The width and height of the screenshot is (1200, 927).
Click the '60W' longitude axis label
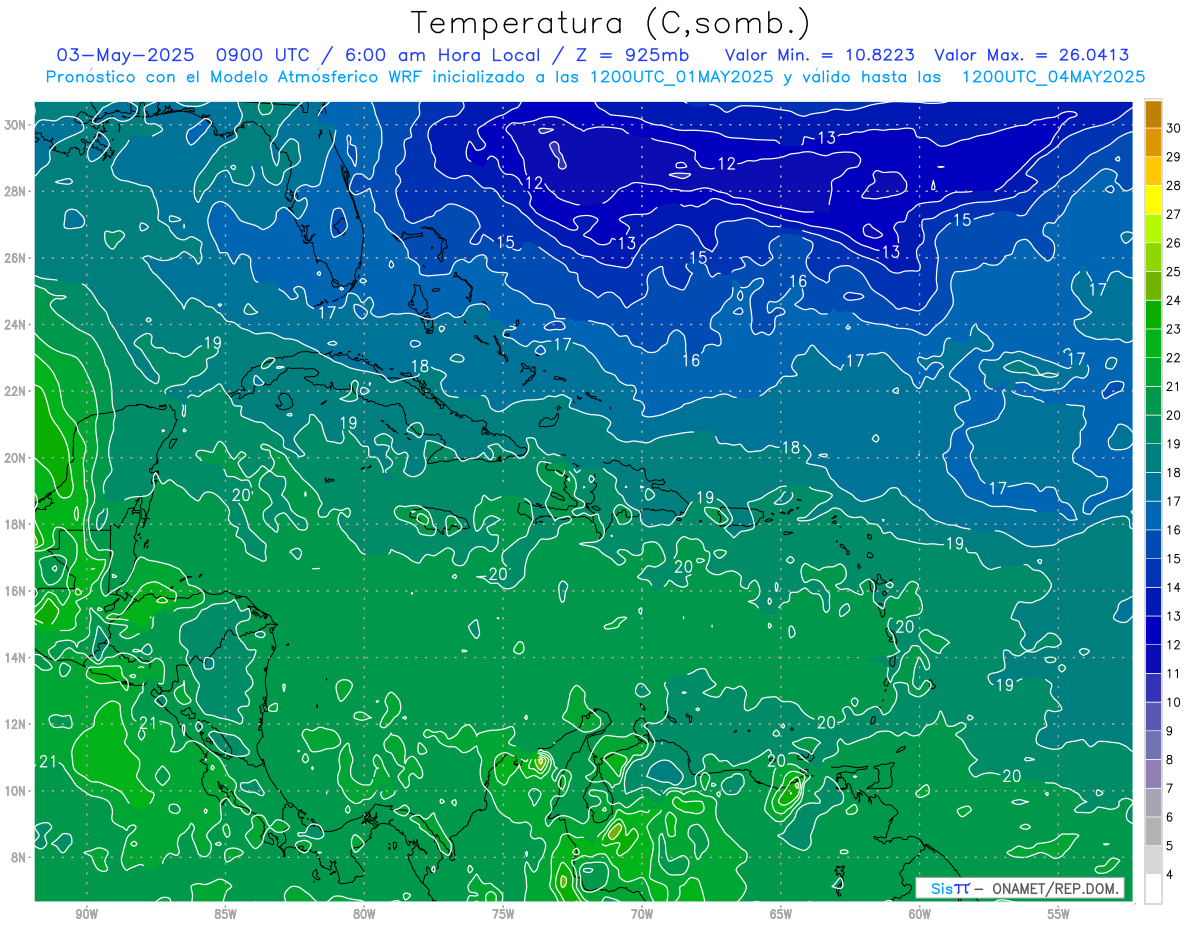[920, 914]
